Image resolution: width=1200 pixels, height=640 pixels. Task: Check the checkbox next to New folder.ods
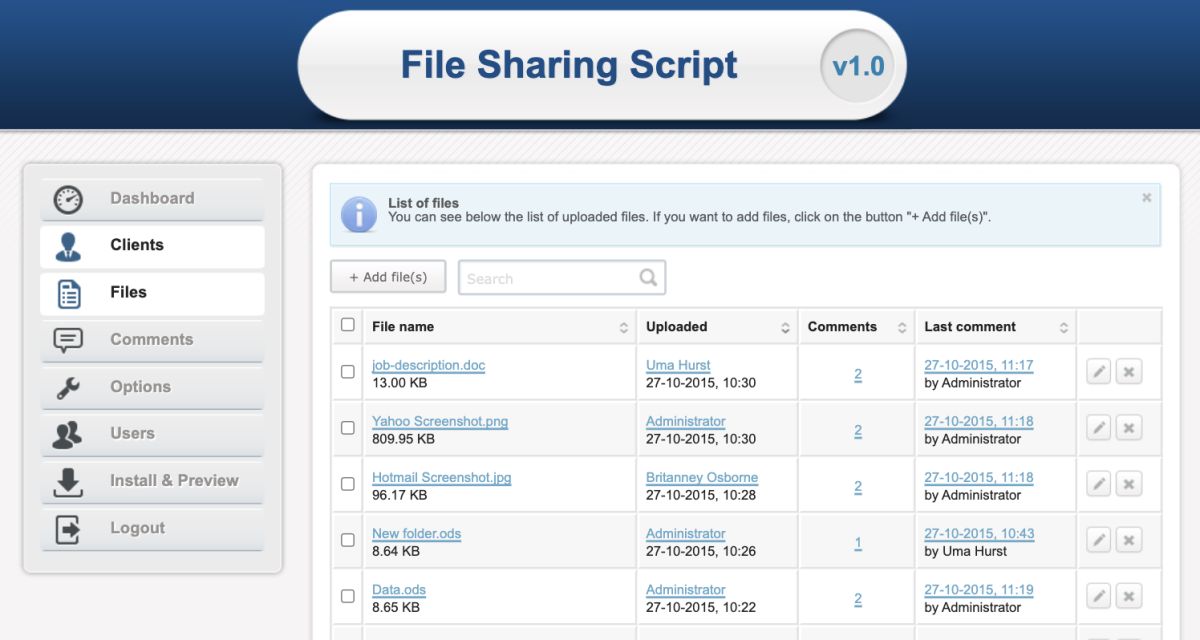point(347,541)
